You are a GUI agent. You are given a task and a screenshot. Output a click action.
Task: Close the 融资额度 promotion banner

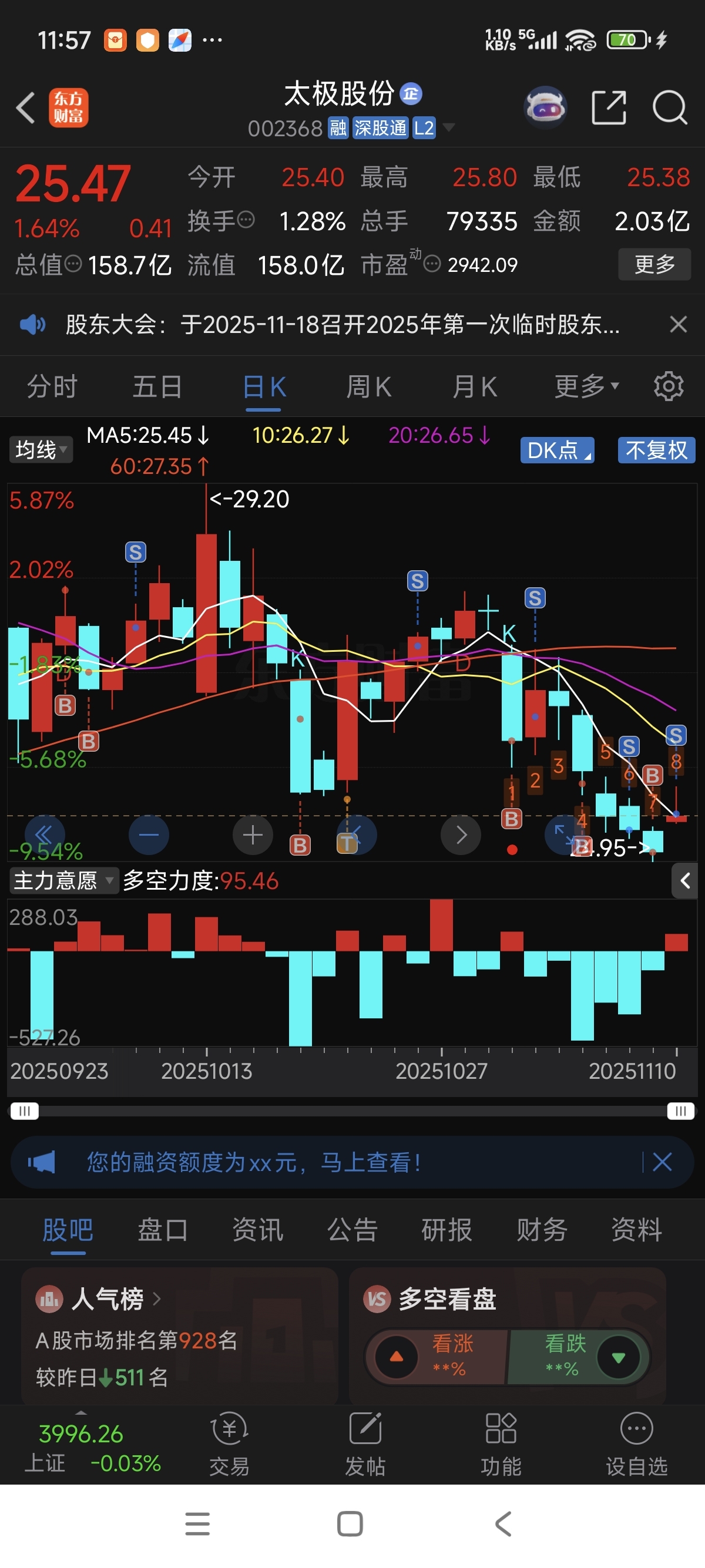coord(662,1162)
